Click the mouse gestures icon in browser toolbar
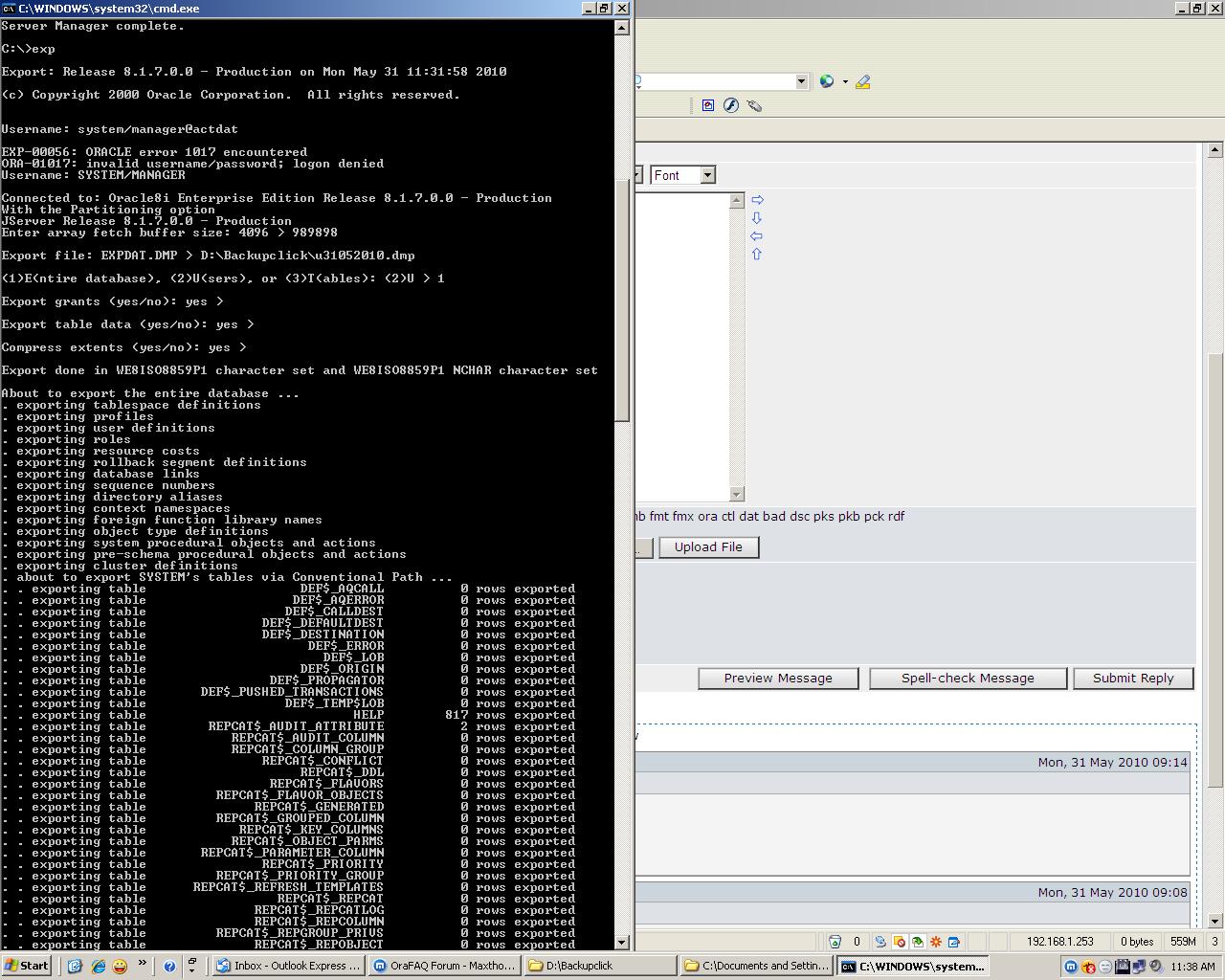This screenshot has width=1225, height=980. pyautogui.click(x=754, y=105)
